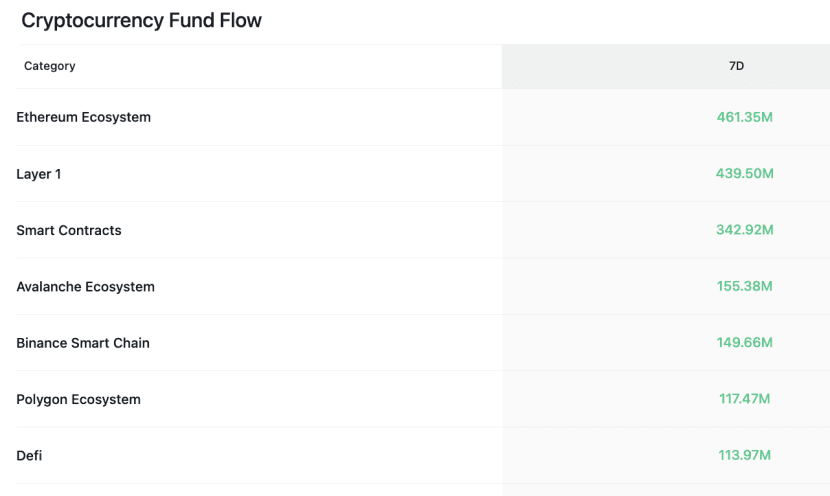This screenshot has width=830, height=496.
Task: Click the 155.38M Avalanche flow value
Action: (x=744, y=287)
